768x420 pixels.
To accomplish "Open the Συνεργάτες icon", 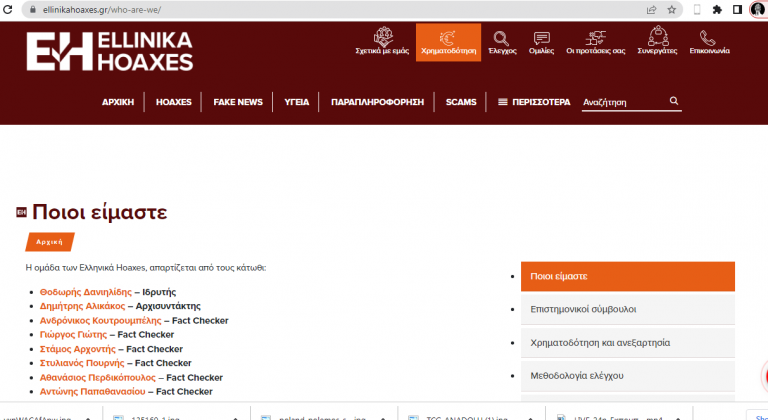I will (657, 38).
